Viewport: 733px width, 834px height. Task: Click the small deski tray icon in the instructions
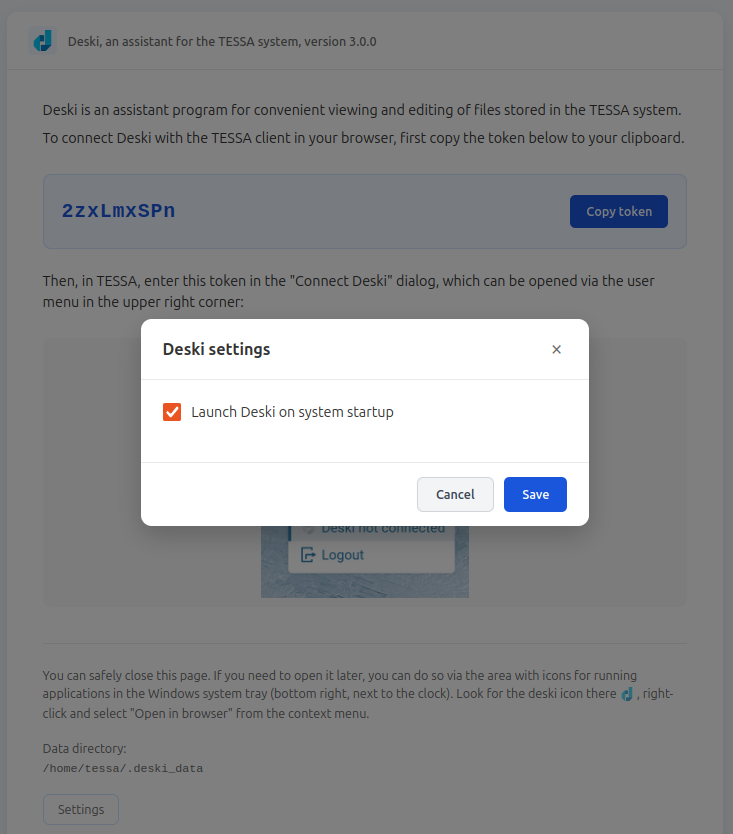628,694
